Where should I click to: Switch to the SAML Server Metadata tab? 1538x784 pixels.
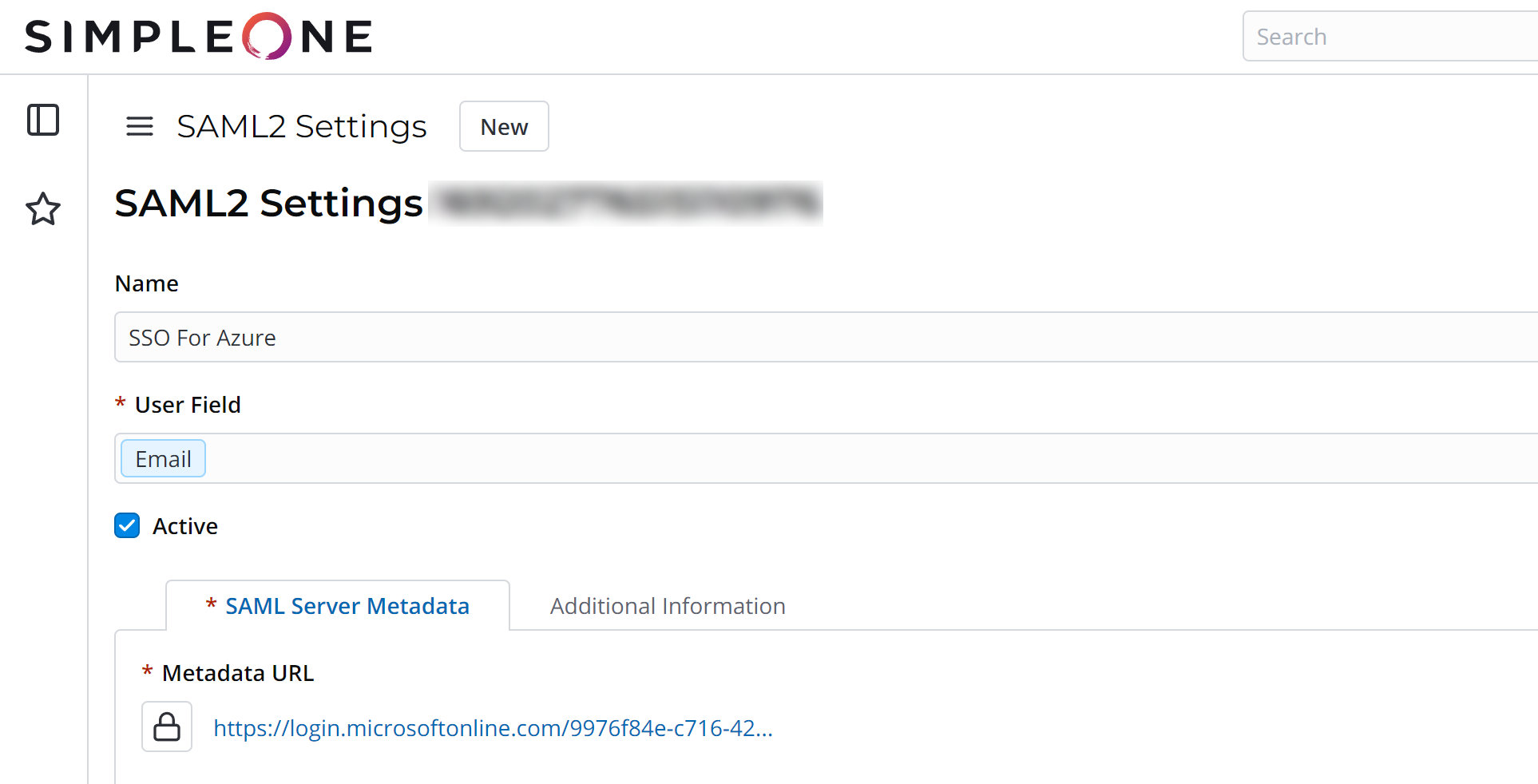coord(347,606)
